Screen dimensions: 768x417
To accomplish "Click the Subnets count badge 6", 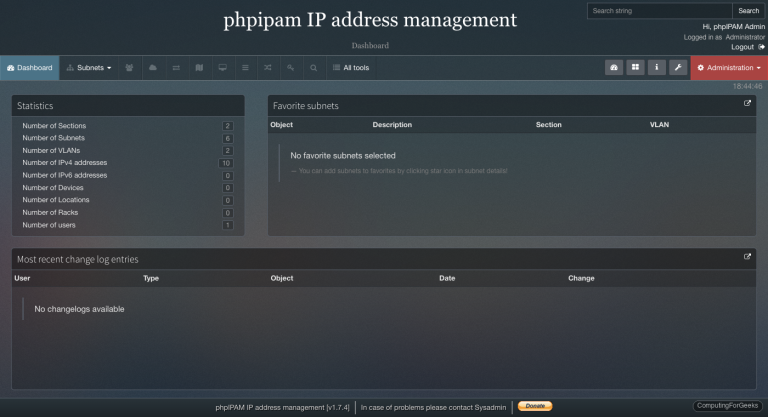I will coord(227,139).
